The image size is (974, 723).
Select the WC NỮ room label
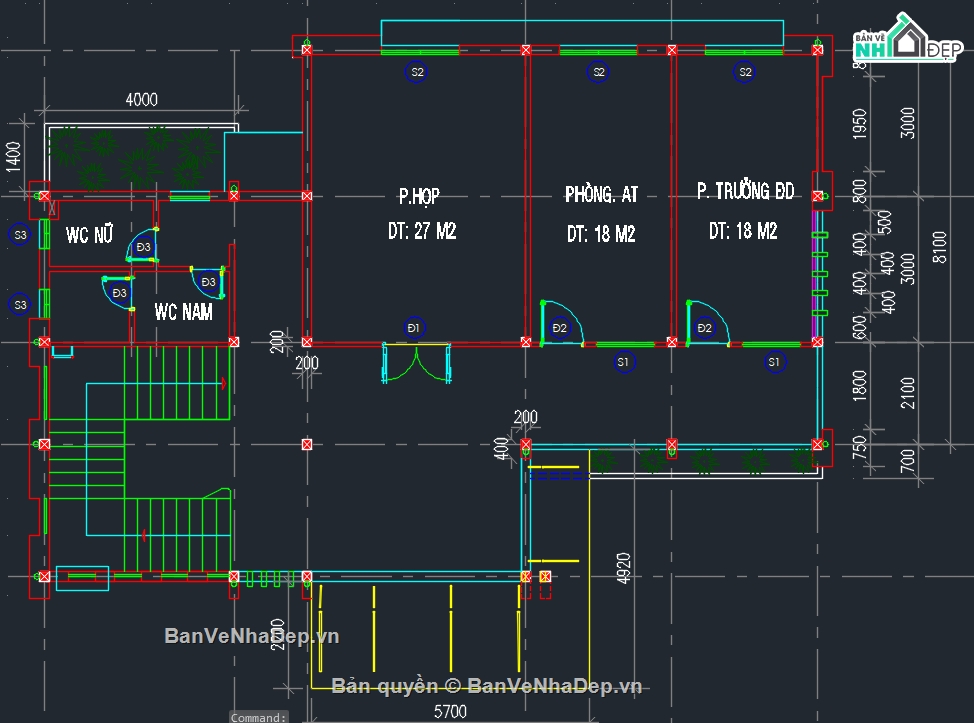pyautogui.click(x=90, y=236)
